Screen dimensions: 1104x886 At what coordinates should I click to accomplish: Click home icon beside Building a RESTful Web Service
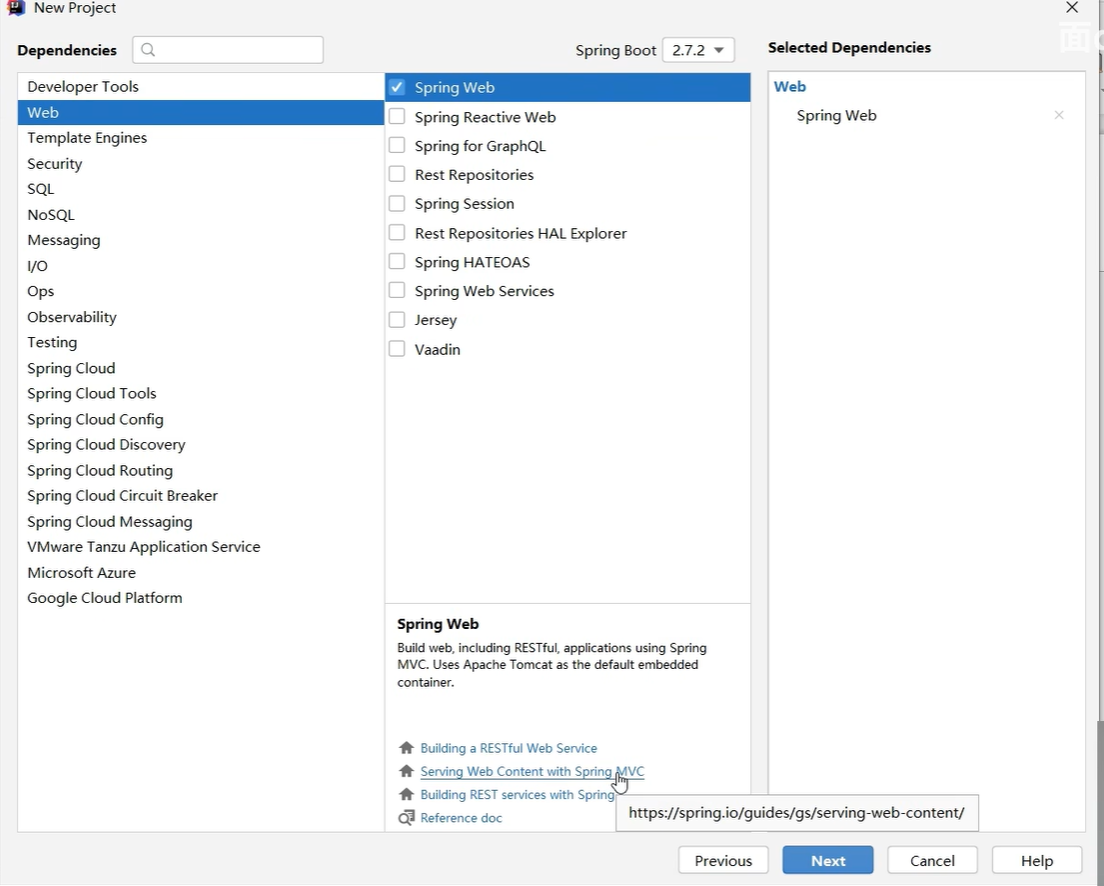click(x=406, y=748)
